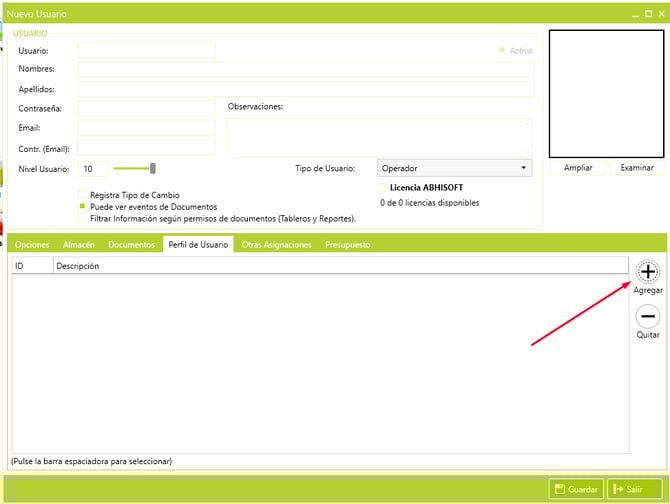Screen dimensions: 670x504
Task: Click the Agregar plus icon
Action: (648, 271)
